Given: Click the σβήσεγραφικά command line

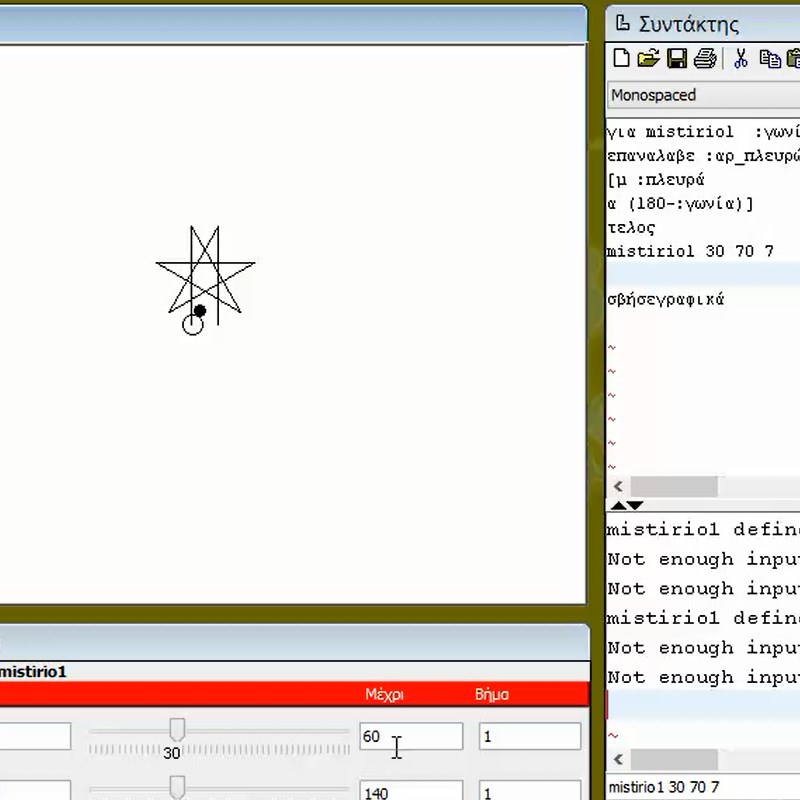Looking at the screenshot, I should click(665, 299).
